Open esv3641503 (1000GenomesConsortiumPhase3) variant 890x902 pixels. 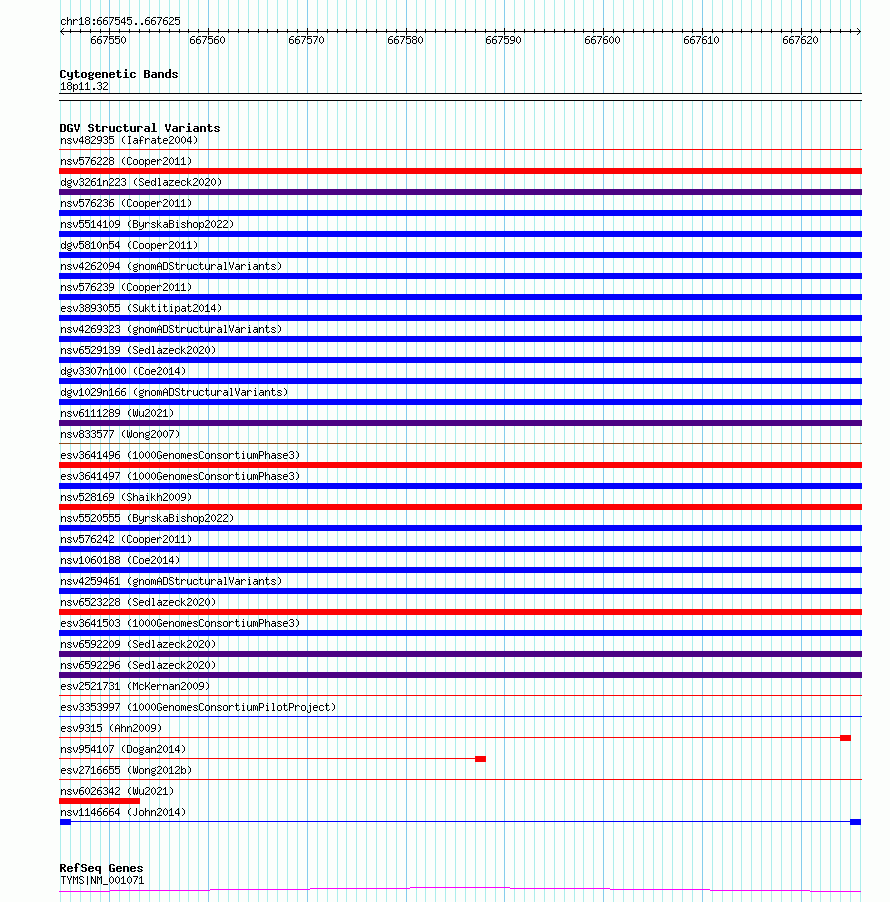point(180,623)
